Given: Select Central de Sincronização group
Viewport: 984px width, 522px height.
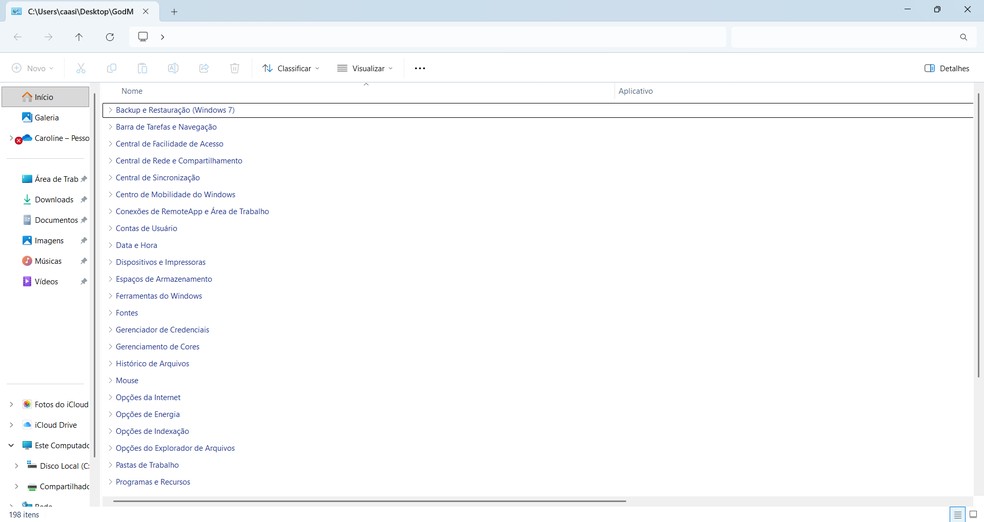Looking at the screenshot, I should pyautogui.click(x=158, y=178).
